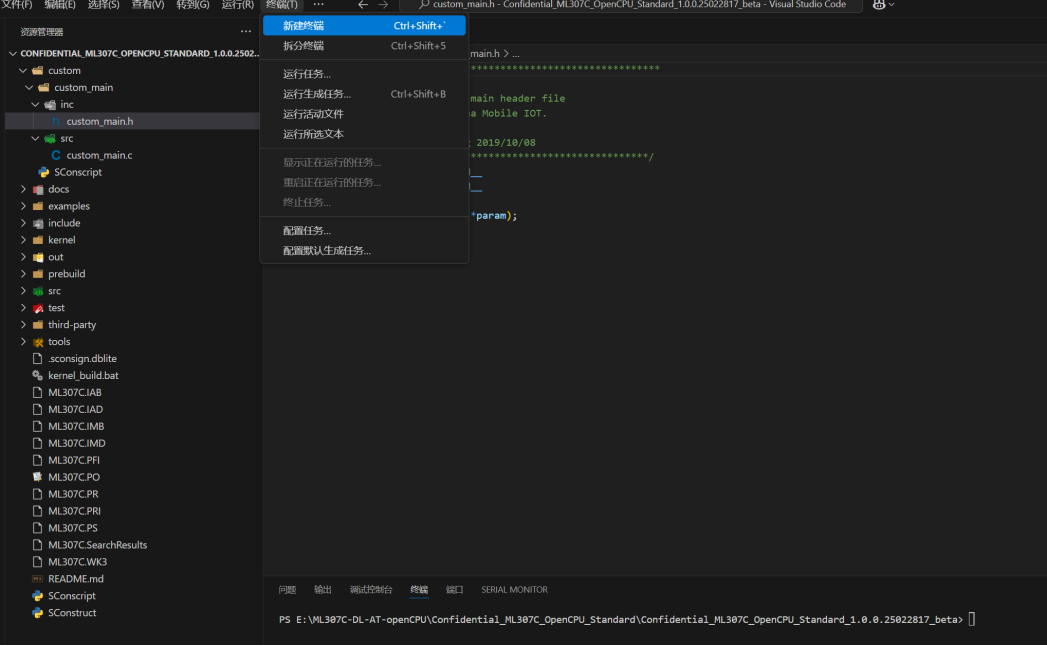Click the README.md markdown icon

point(37,579)
